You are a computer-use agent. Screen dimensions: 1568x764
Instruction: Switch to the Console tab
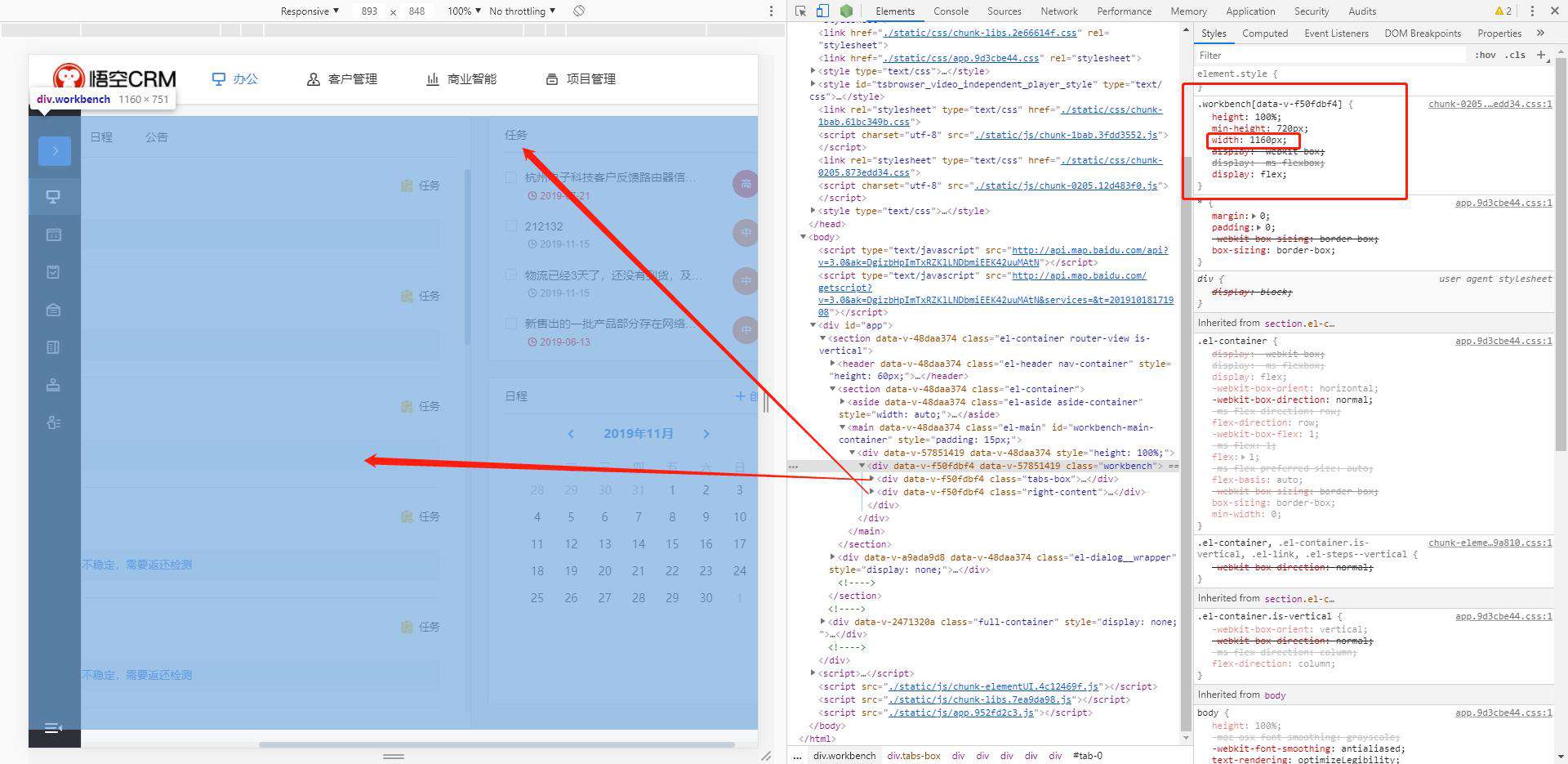(951, 11)
